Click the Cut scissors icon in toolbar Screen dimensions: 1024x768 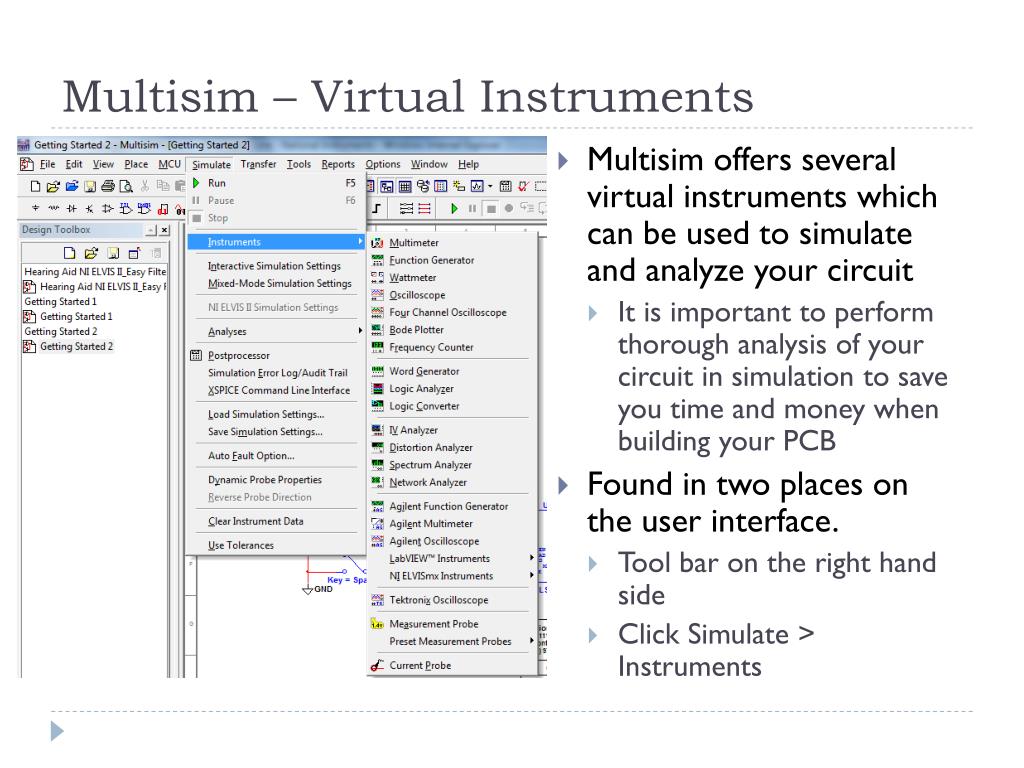click(x=145, y=186)
